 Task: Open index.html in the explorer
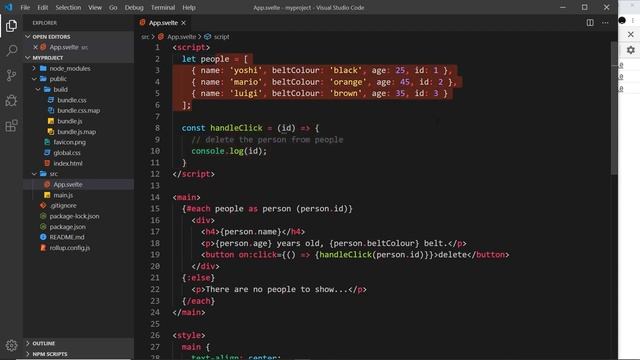(x=68, y=164)
